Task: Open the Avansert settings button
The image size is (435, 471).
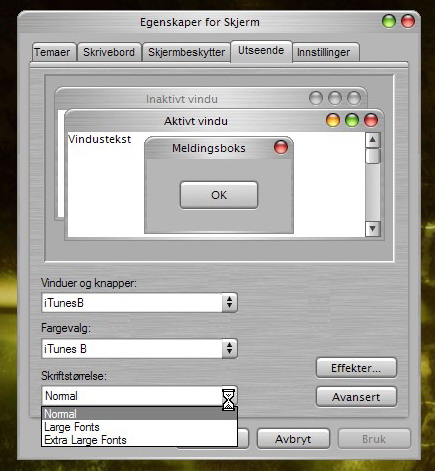Action: click(x=356, y=397)
